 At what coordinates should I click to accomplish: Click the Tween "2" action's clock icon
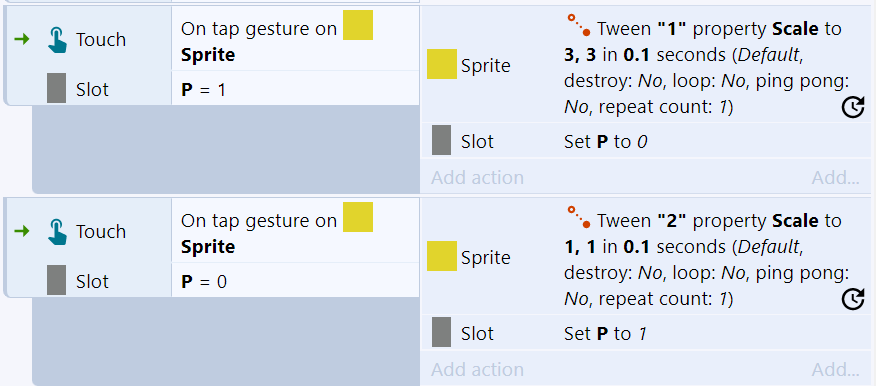coord(853,299)
